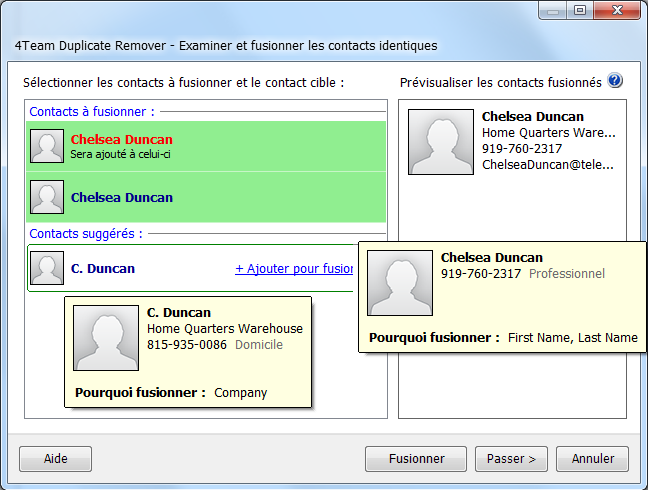Click the '+ Ajouter pour fusion' link

pos(294,269)
